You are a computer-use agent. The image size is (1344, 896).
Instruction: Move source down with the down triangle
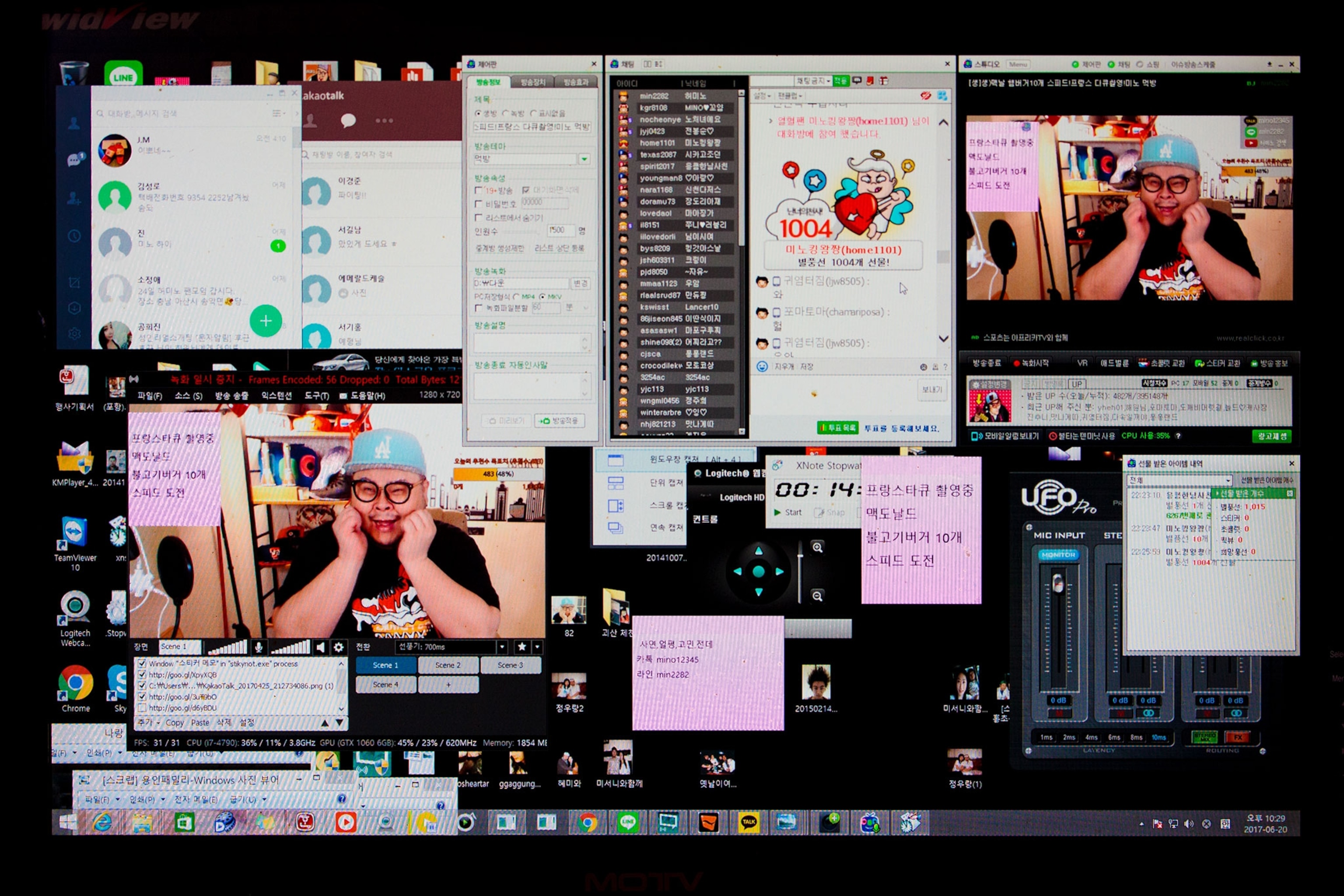(x=339, y=723)
